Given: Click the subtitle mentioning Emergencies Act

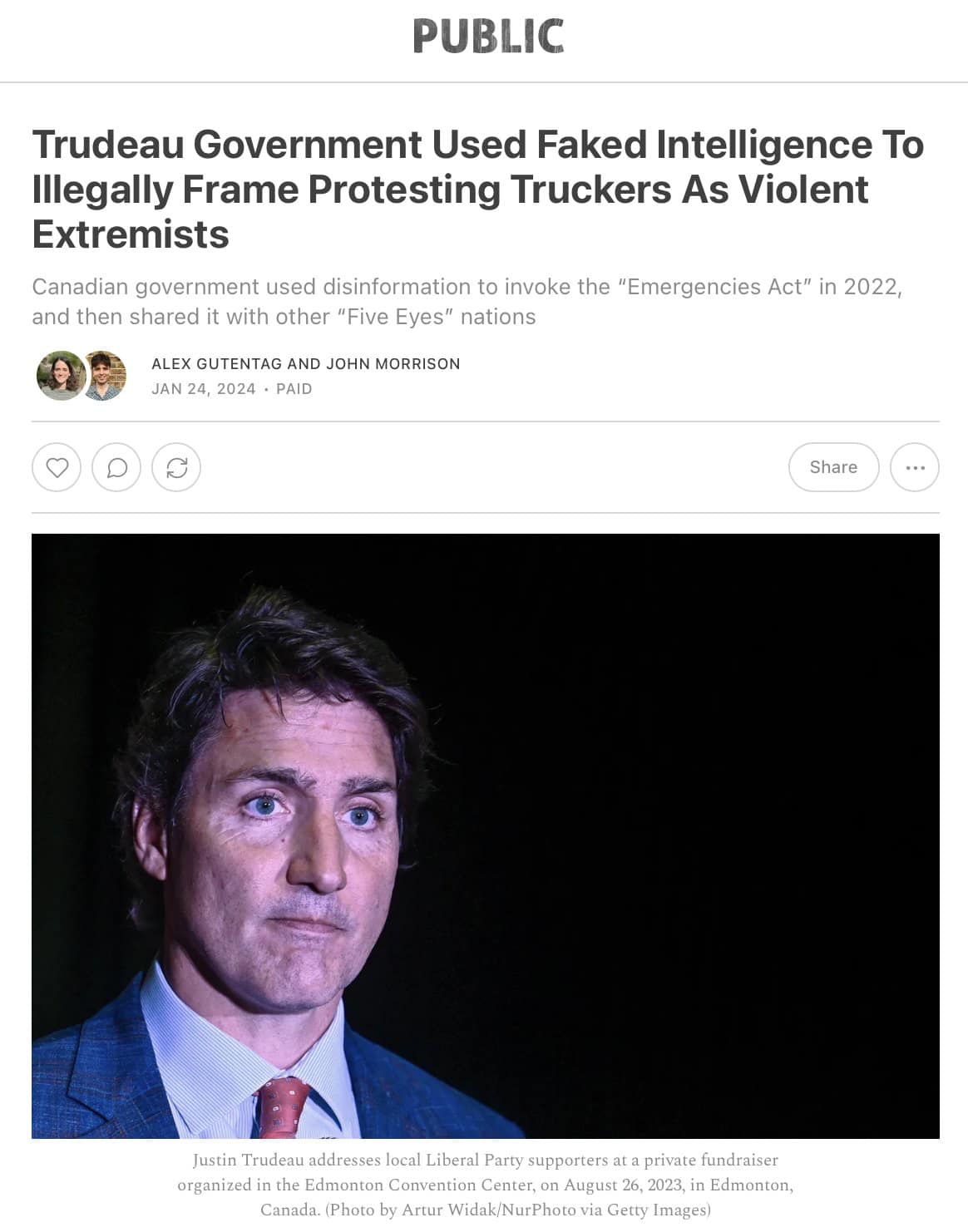Looking at the screenshot, I should pyautogui.click(x=467, y=302).
